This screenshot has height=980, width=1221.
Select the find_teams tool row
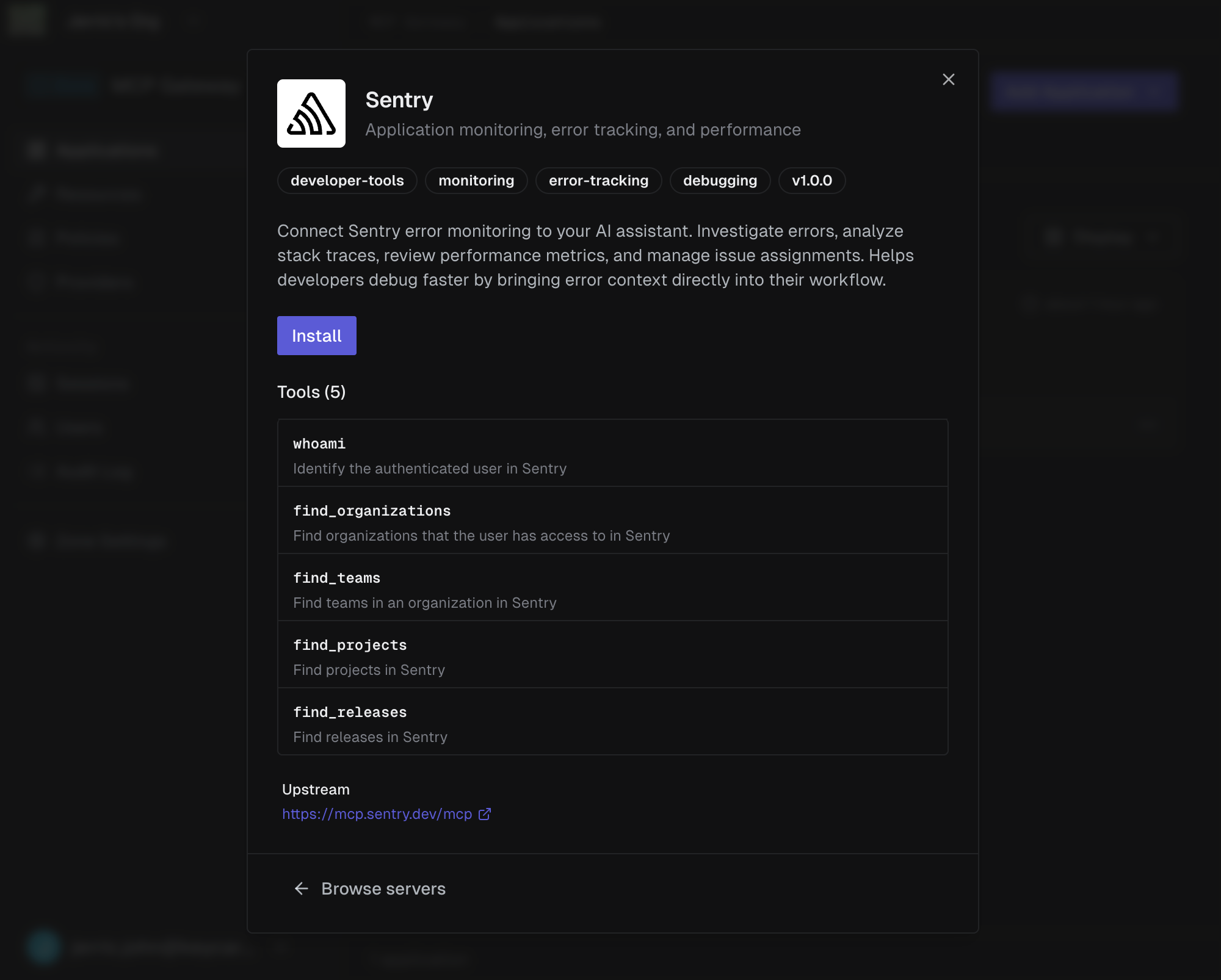tap(612, 588)
